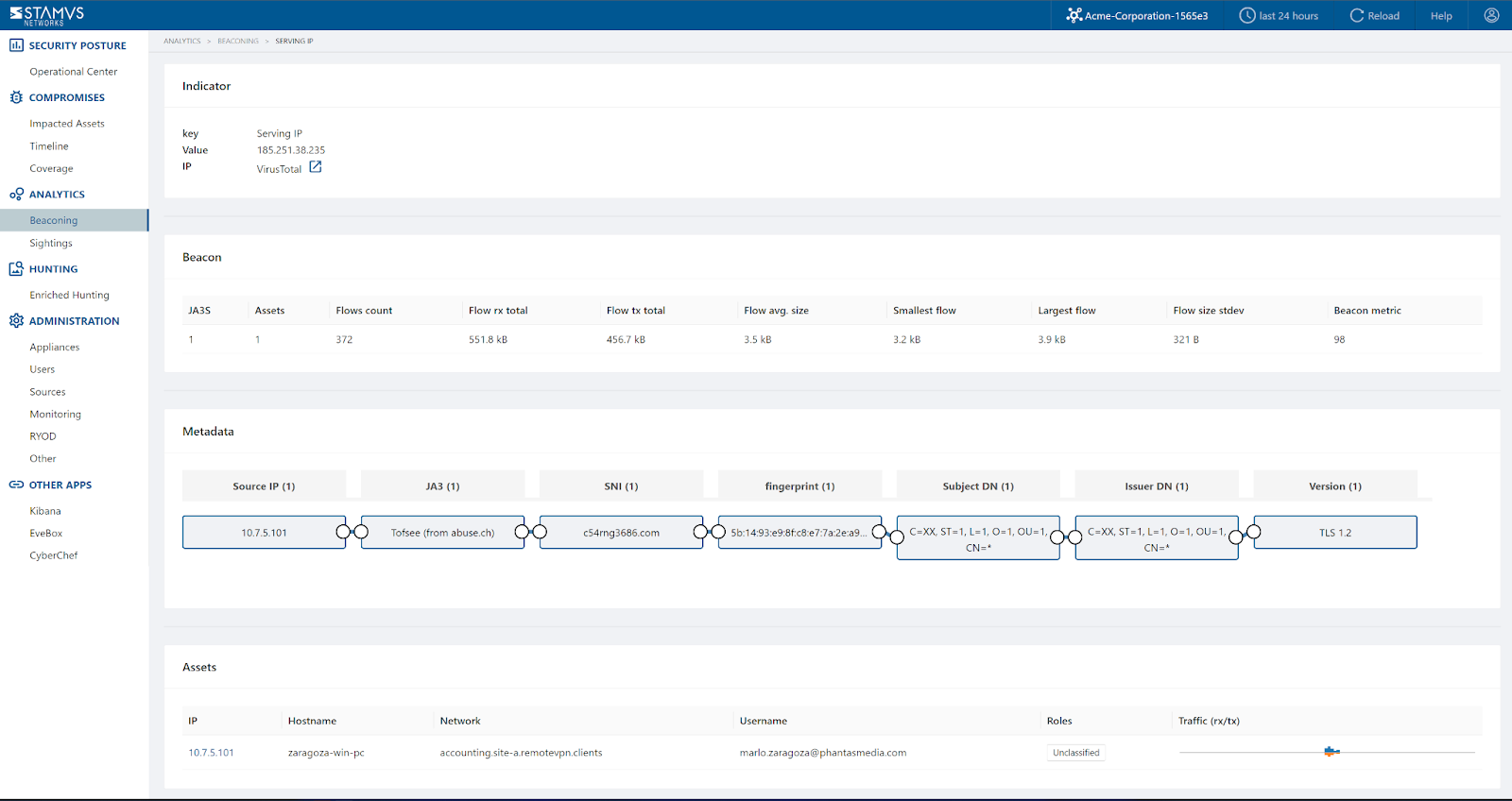Open Sources in Administration
Image resolution: width=1512 pixels, height=801 pixels.
point(47,392)
